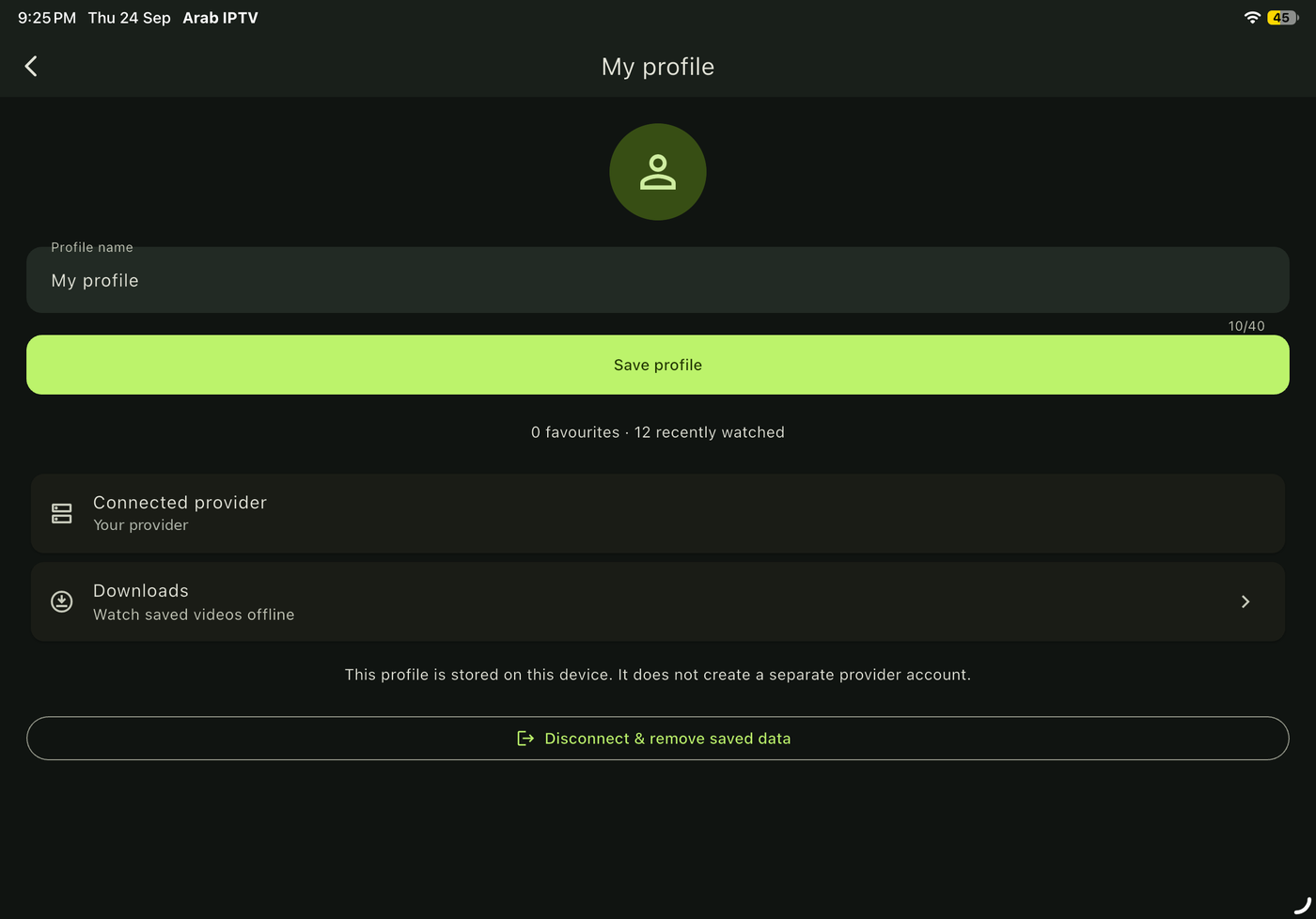Screen dimensions: 1316x919
Task: Focus the Profile name input field
Action: 658,280
